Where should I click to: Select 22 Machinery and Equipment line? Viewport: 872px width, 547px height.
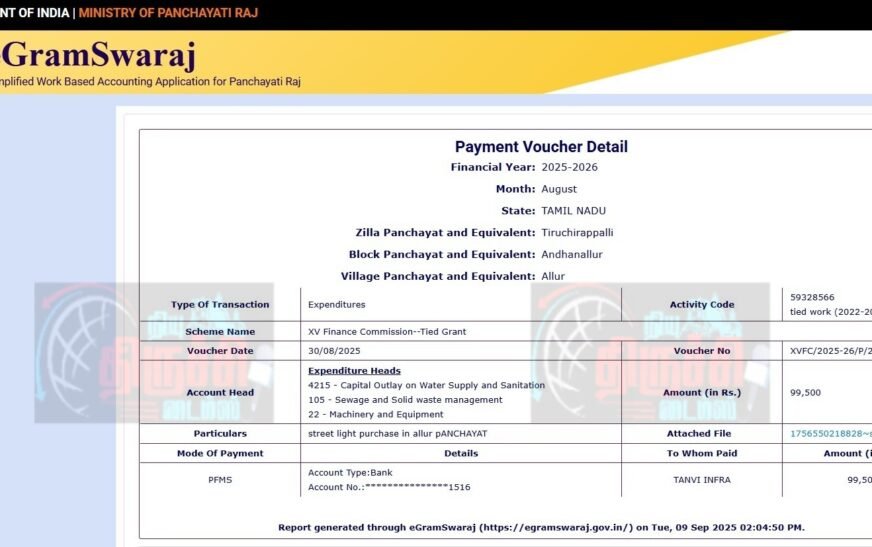point(375,415)
